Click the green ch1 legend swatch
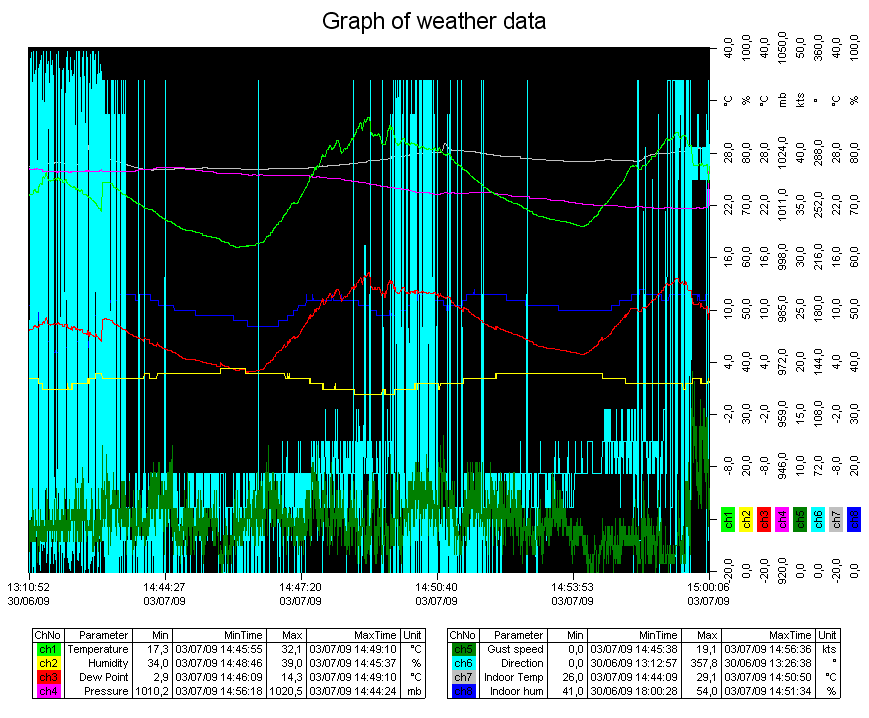This screenshot has height=718, width=869. pos(727,519)
